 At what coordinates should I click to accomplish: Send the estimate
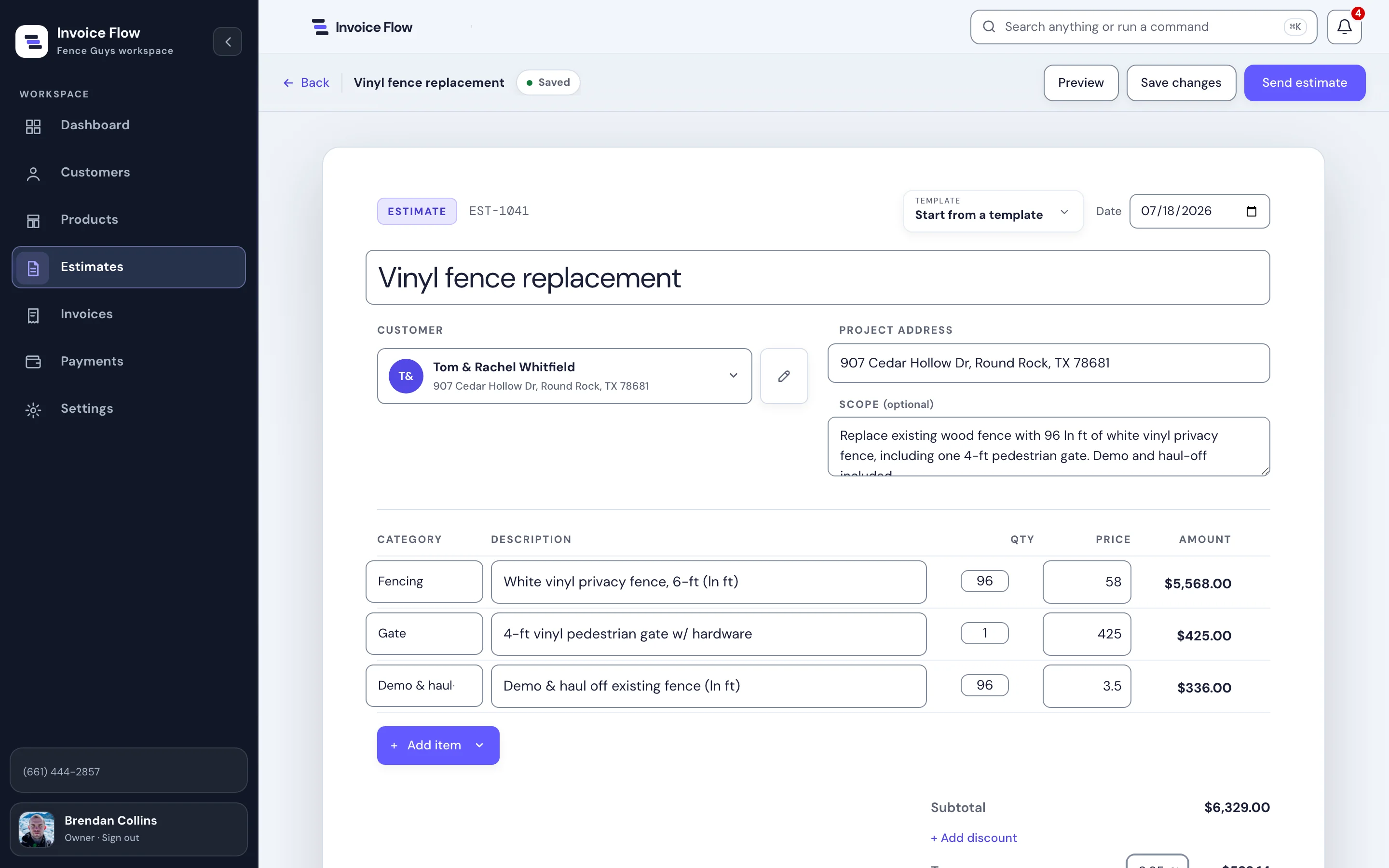pyautogui.click(x=1304, y=82)
